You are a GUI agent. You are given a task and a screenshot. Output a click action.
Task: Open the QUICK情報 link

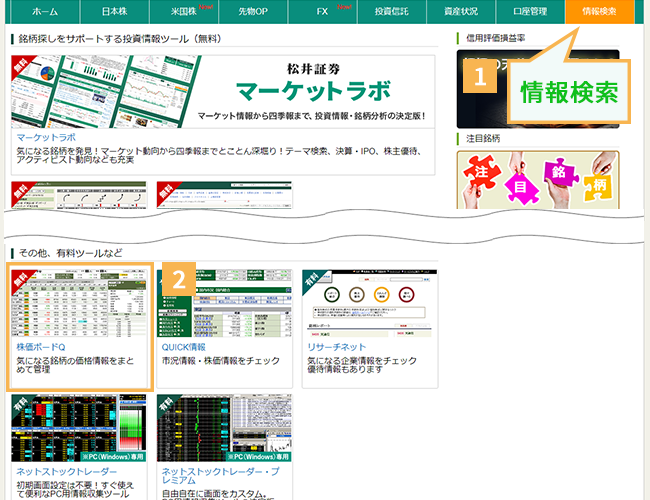click(x=184, y=347)
